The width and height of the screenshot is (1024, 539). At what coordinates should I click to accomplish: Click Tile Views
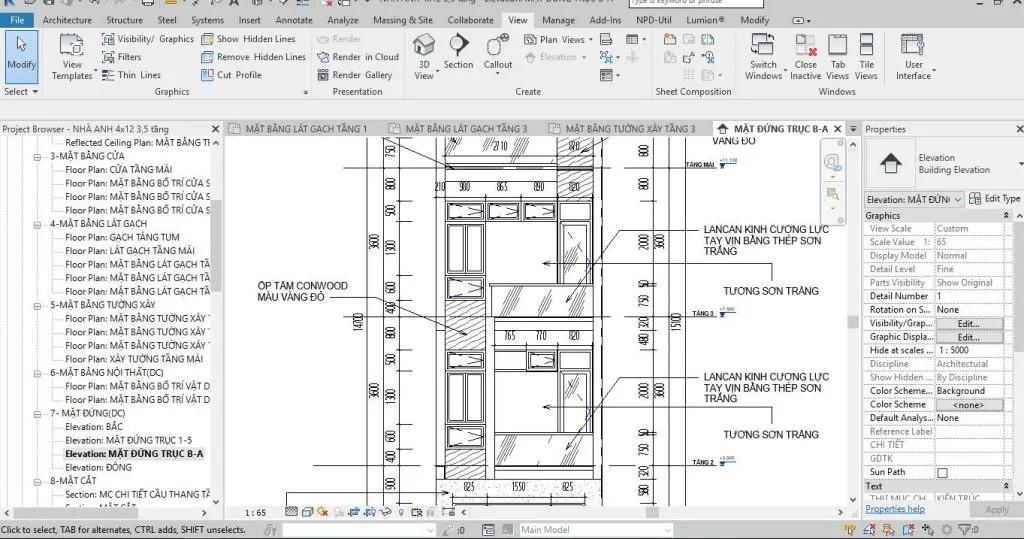(x=866, y=57)
